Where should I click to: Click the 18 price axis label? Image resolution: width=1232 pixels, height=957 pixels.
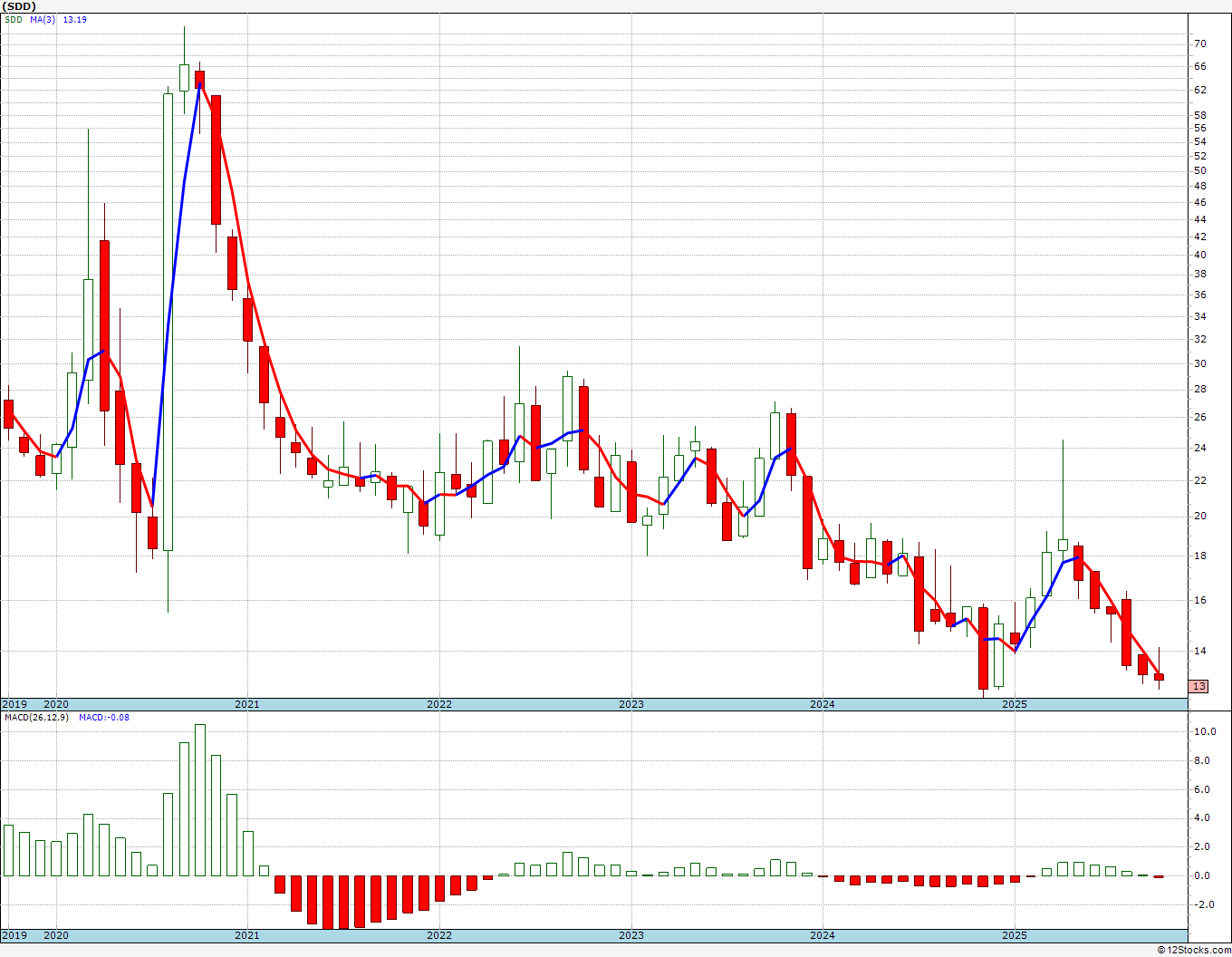[x=1199, y=556]
